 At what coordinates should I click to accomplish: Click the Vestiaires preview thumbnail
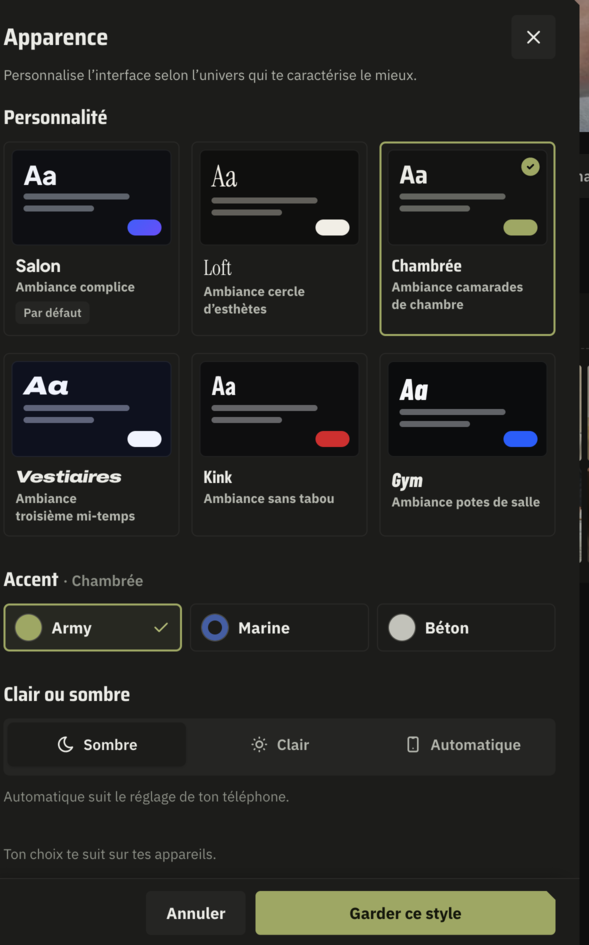click(x=92, y=409)
